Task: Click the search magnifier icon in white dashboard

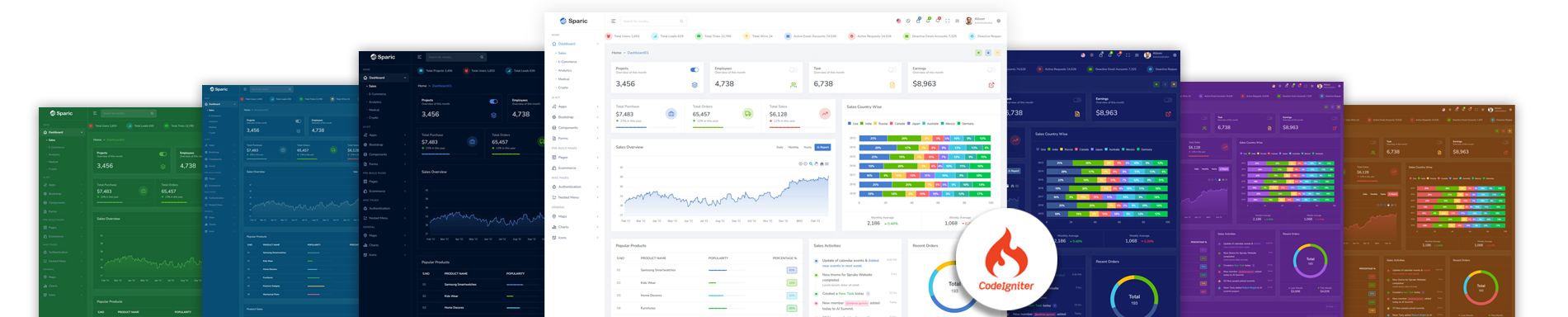Action: (681, 21)
